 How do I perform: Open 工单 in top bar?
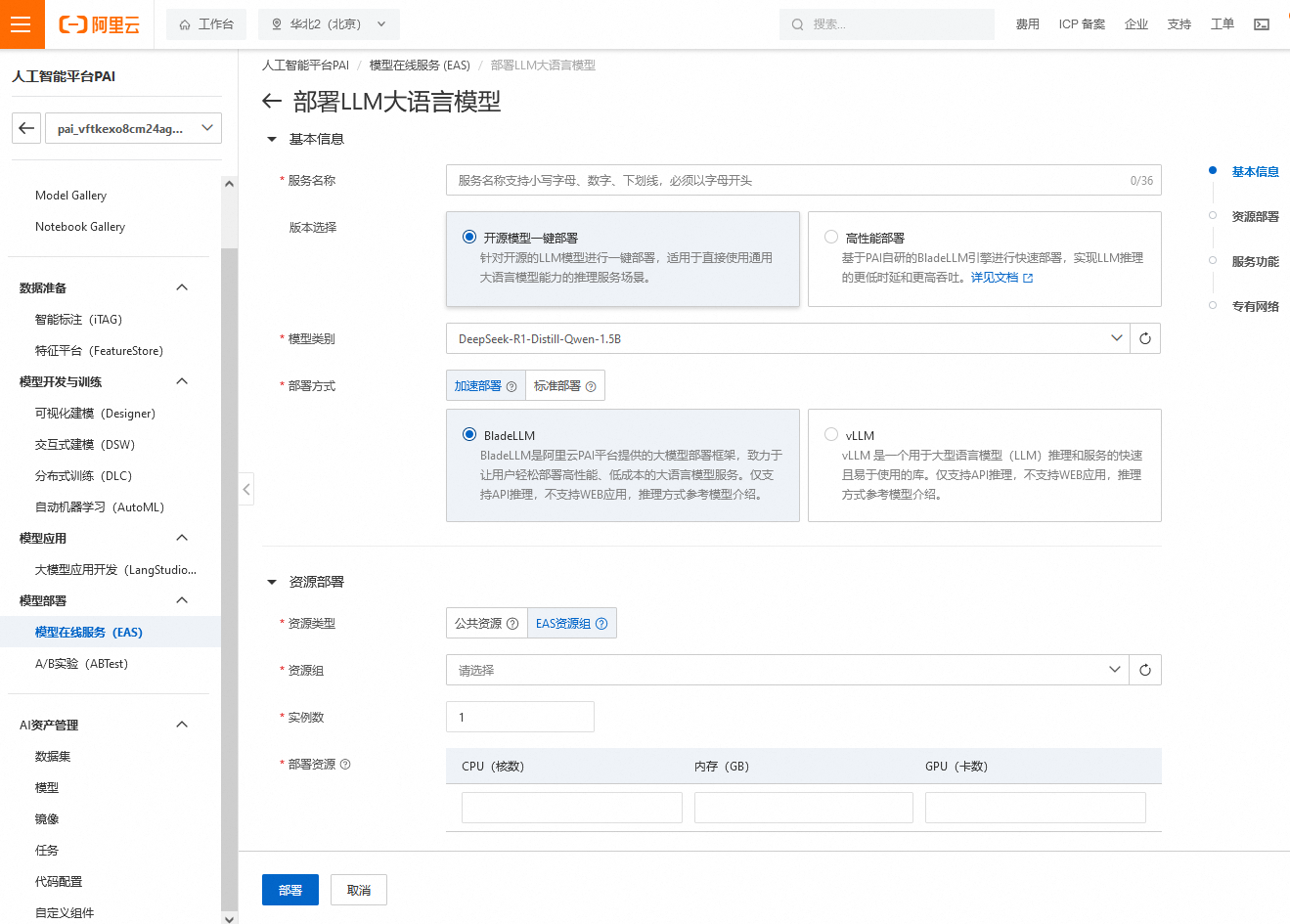pos(1223,24)
